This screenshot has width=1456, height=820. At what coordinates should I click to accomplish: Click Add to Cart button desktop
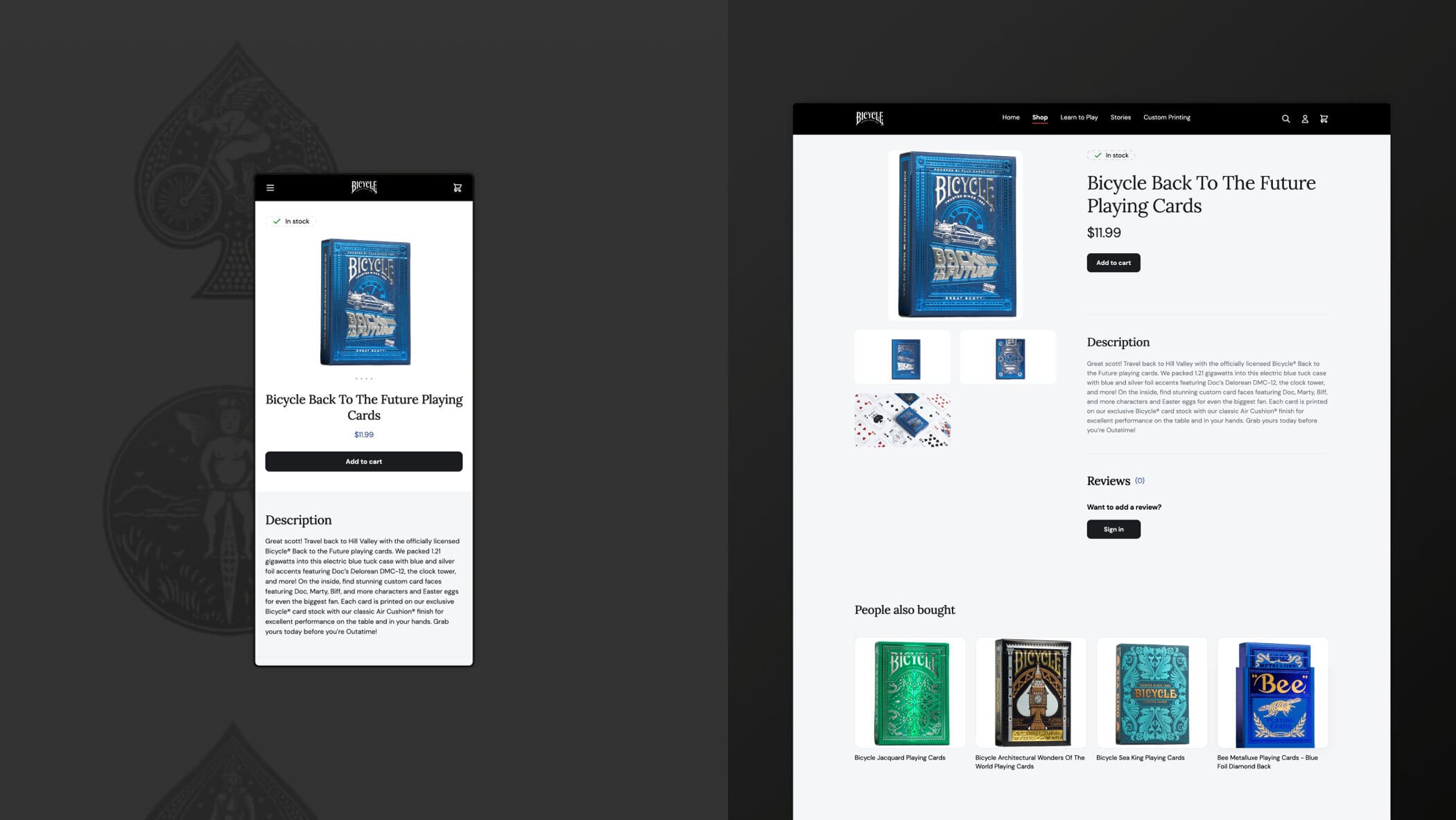1113,262
